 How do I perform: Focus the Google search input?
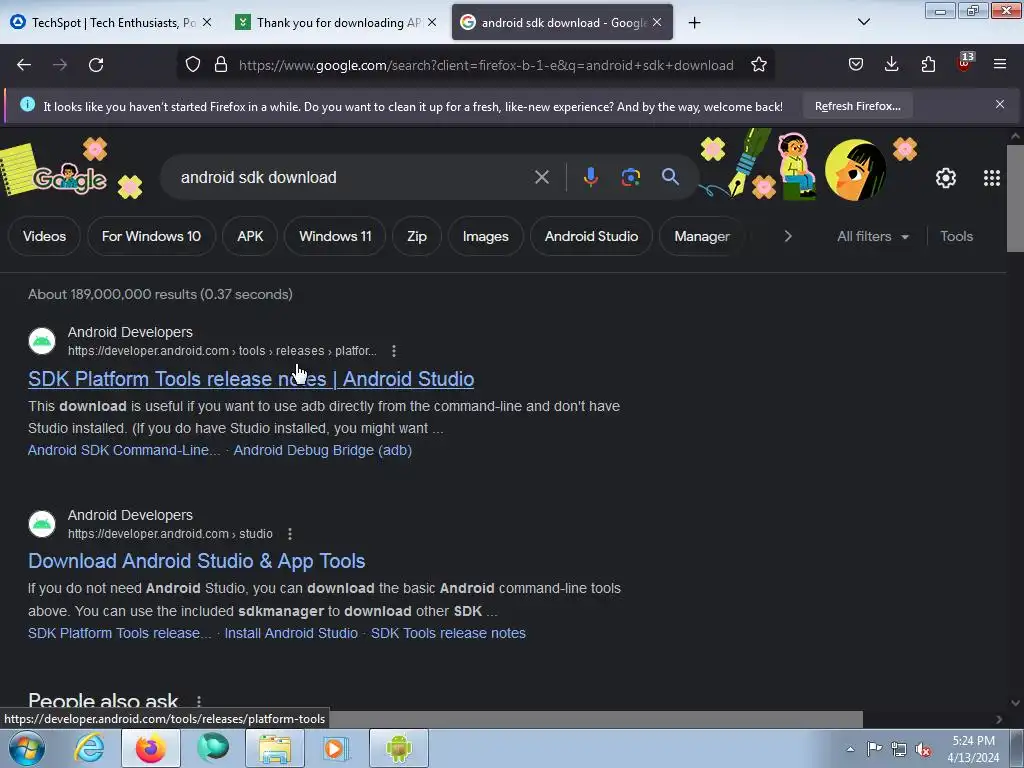tap(353, 177)
